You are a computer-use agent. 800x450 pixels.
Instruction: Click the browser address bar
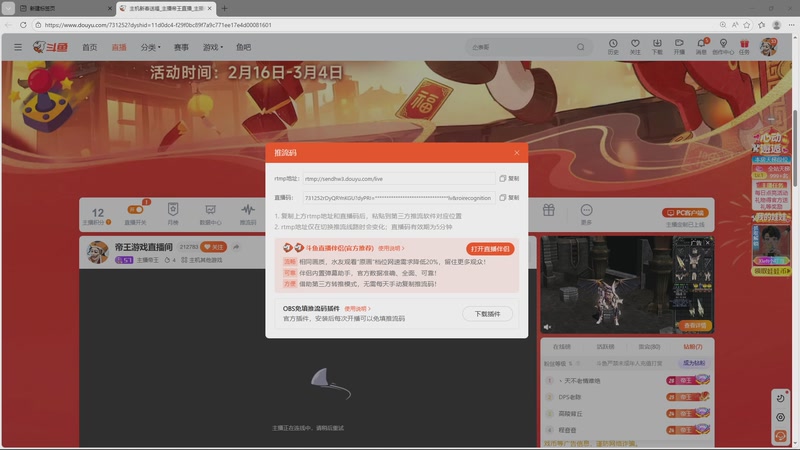[375, 24]
